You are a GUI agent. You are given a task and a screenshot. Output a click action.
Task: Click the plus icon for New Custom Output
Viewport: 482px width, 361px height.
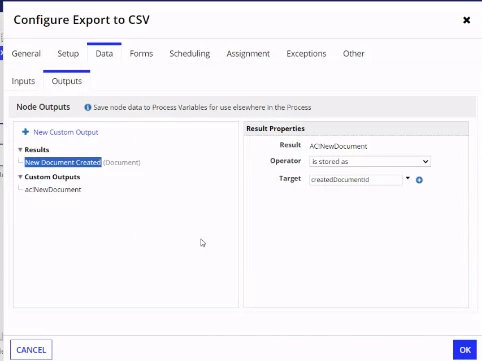pyautogui.click(x=25, y=132)
